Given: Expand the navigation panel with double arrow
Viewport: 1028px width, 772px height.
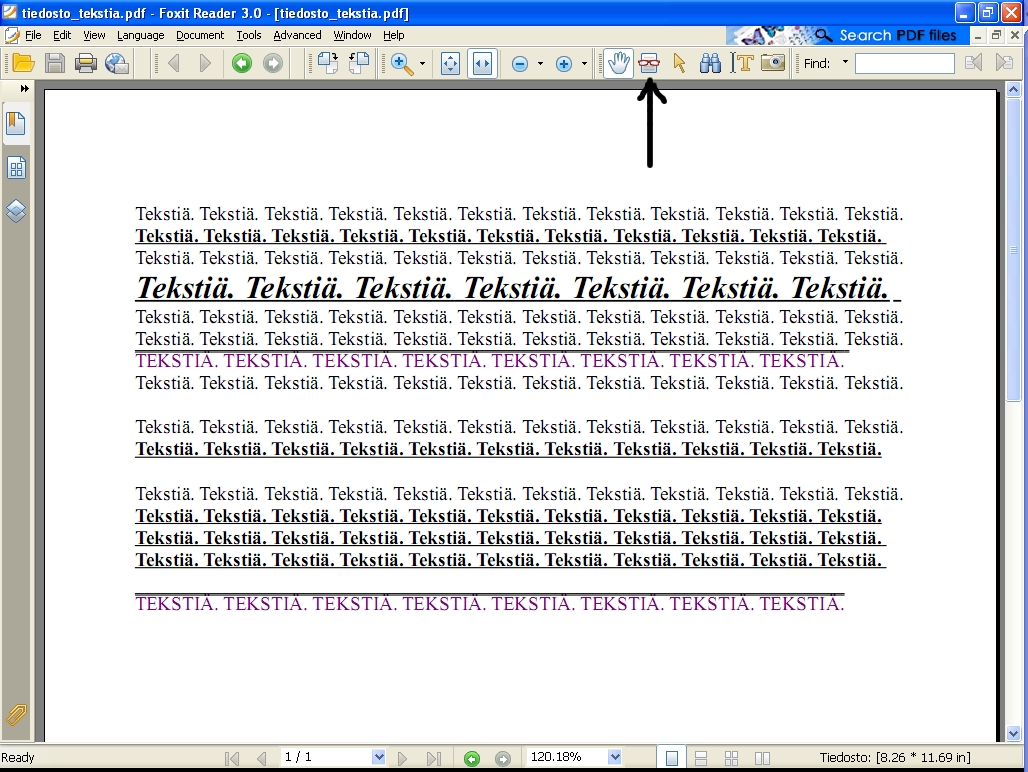Looking at the screenshot, I should point(24,89).
